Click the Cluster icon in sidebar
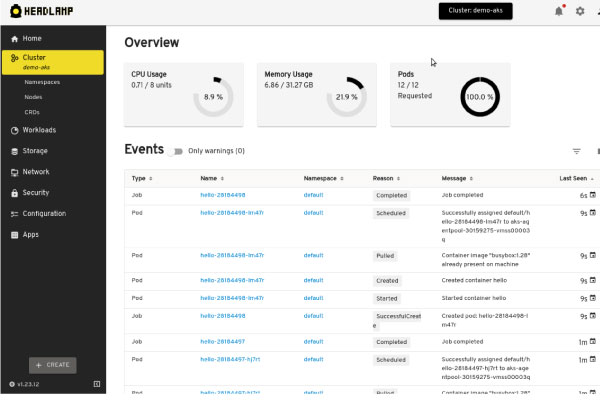Image resolution: width=600 pixels, height=400 pixels. (15, 58)
